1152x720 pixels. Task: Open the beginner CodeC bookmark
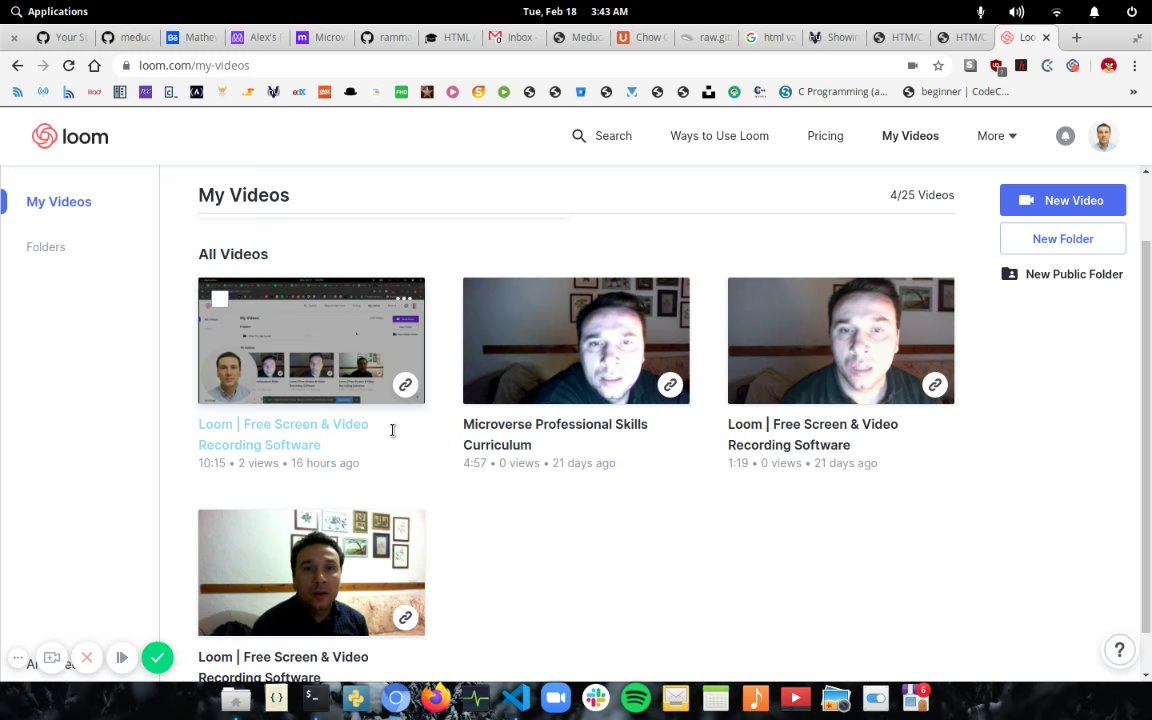(956, 92)
